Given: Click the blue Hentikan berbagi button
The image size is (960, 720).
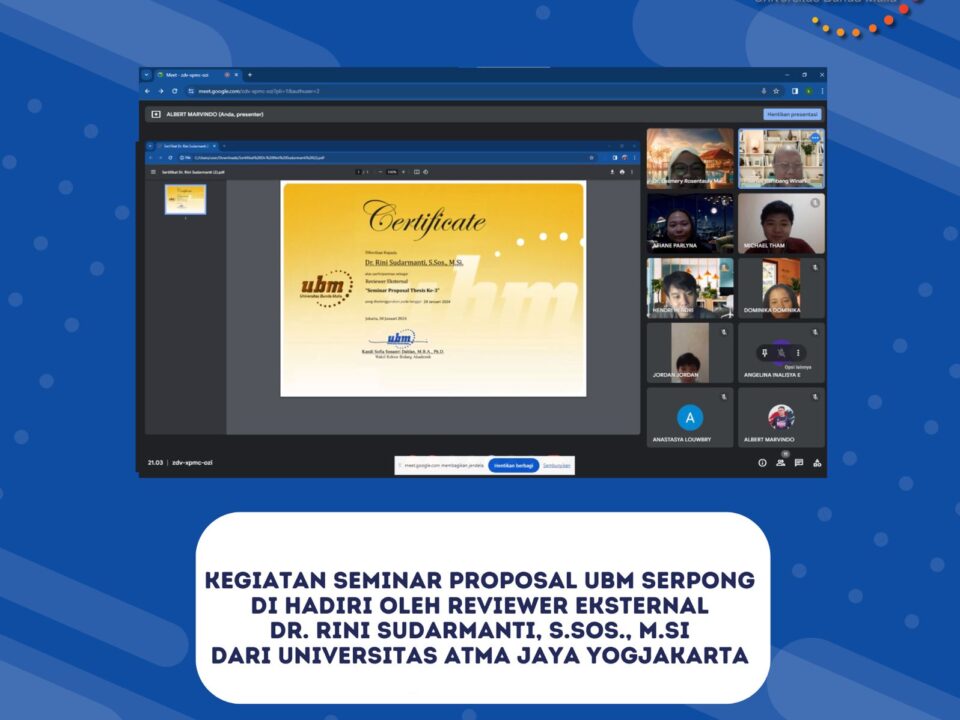Looking at the screenshot, I should [514, 466].
